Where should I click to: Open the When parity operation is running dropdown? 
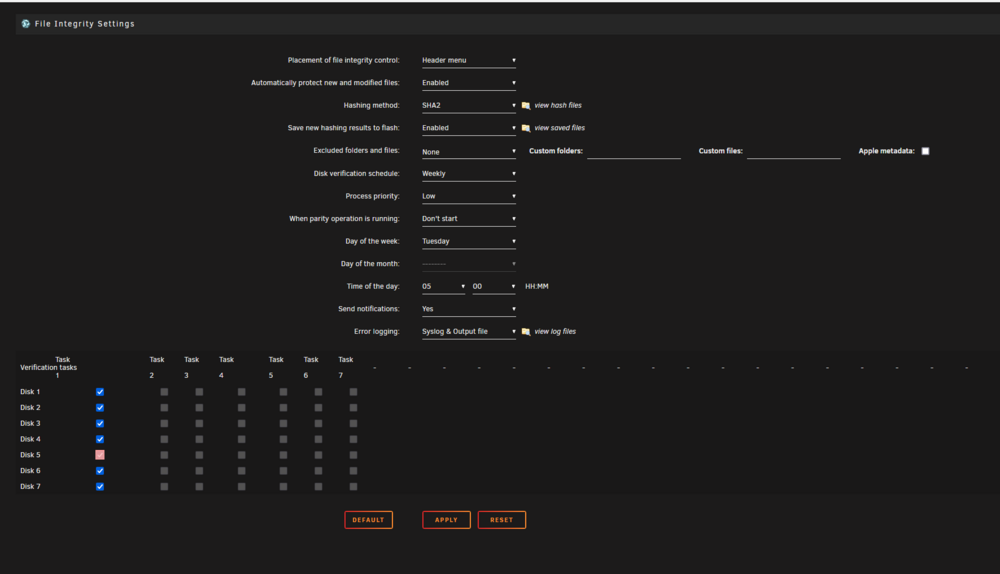[x=469, y=219]
